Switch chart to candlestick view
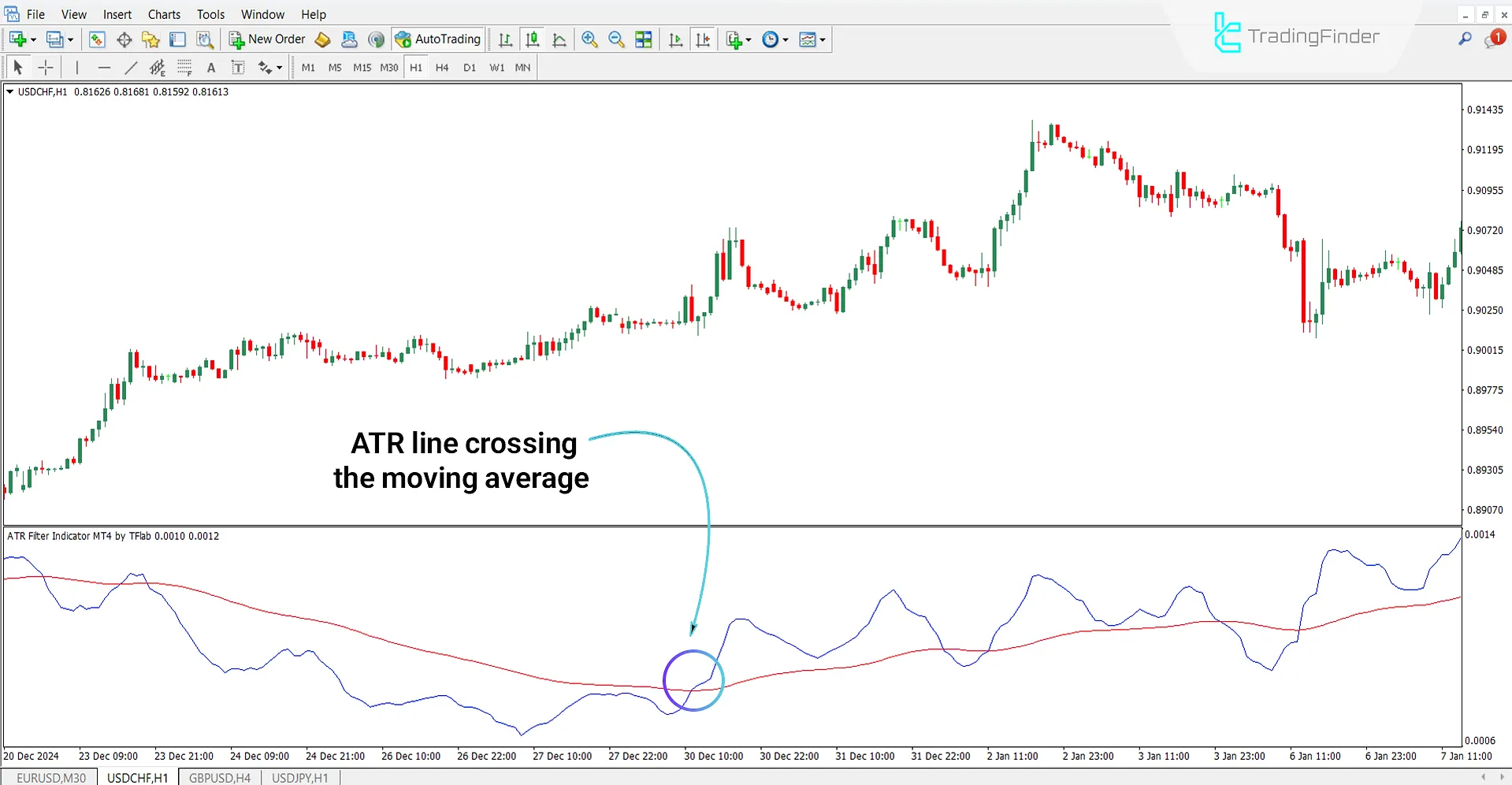The width and height of the screenshot is (1512, 785). [532, 39]
